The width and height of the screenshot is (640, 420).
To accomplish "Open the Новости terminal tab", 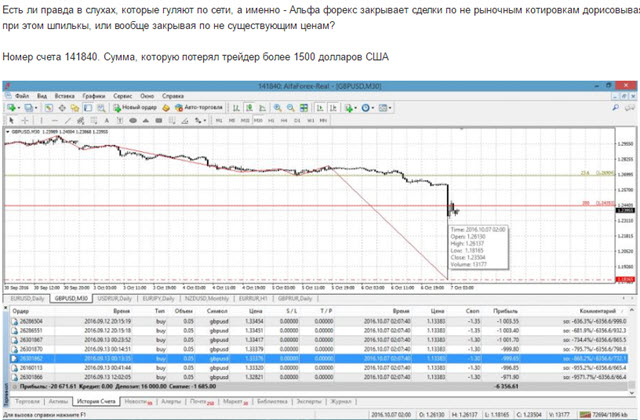I will coord(138,402).
